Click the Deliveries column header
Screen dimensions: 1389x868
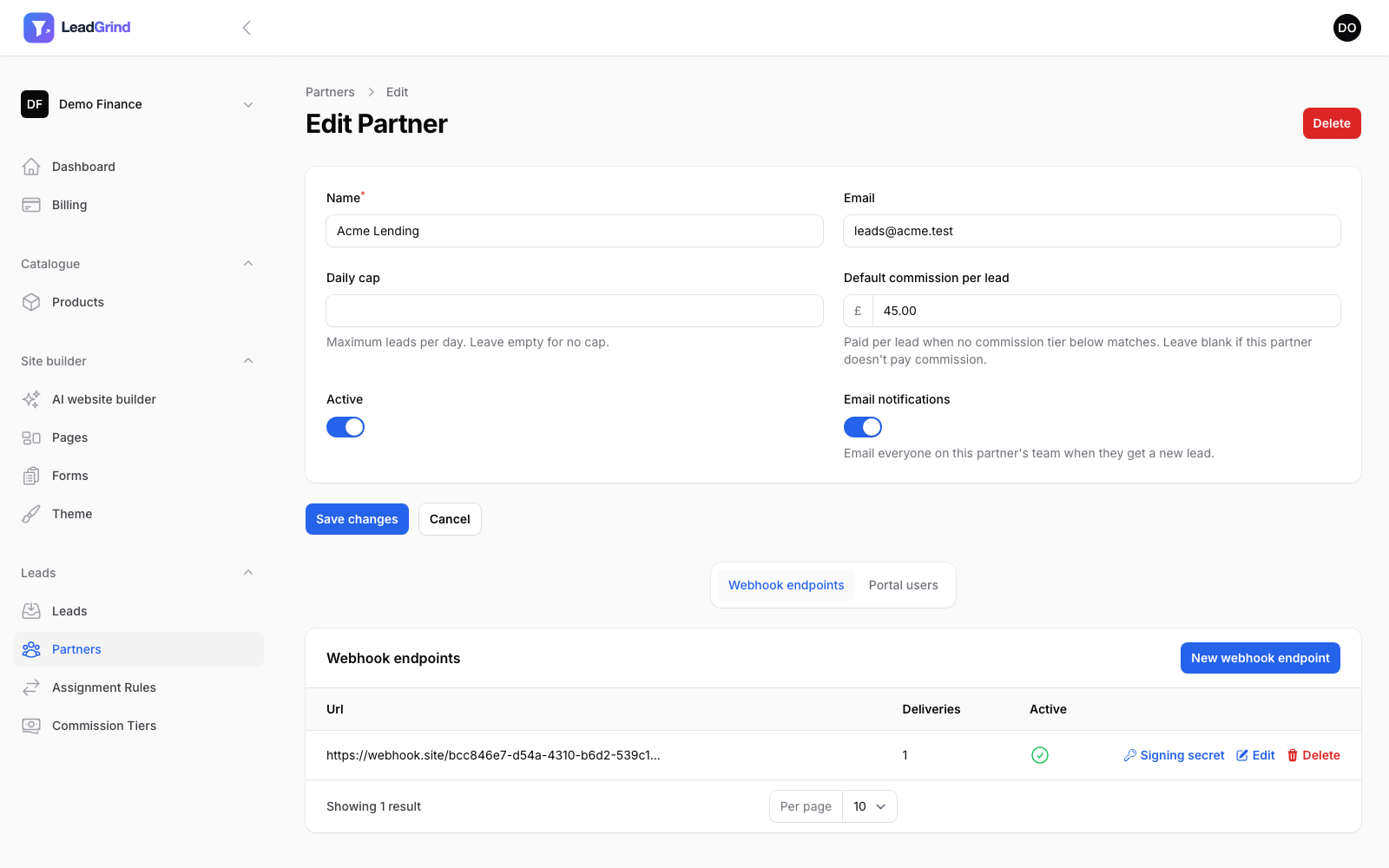(931, 709)
